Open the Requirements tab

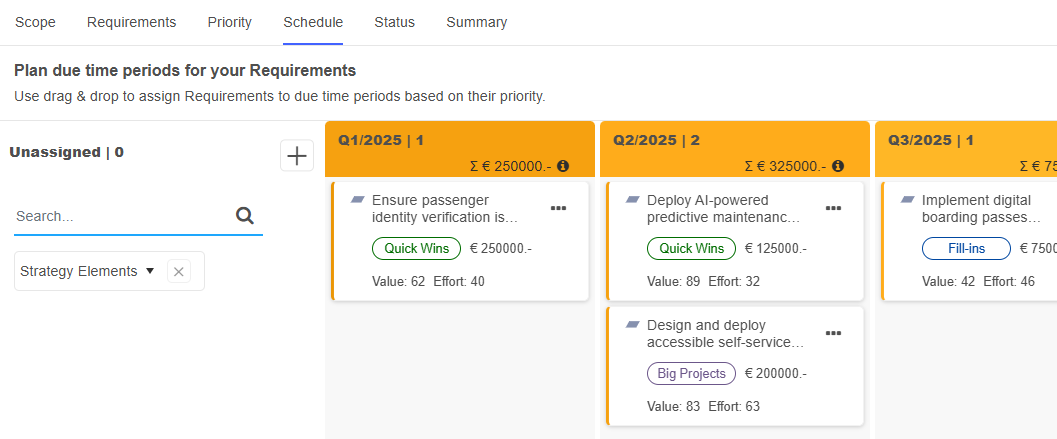click(x=131, y=22)
